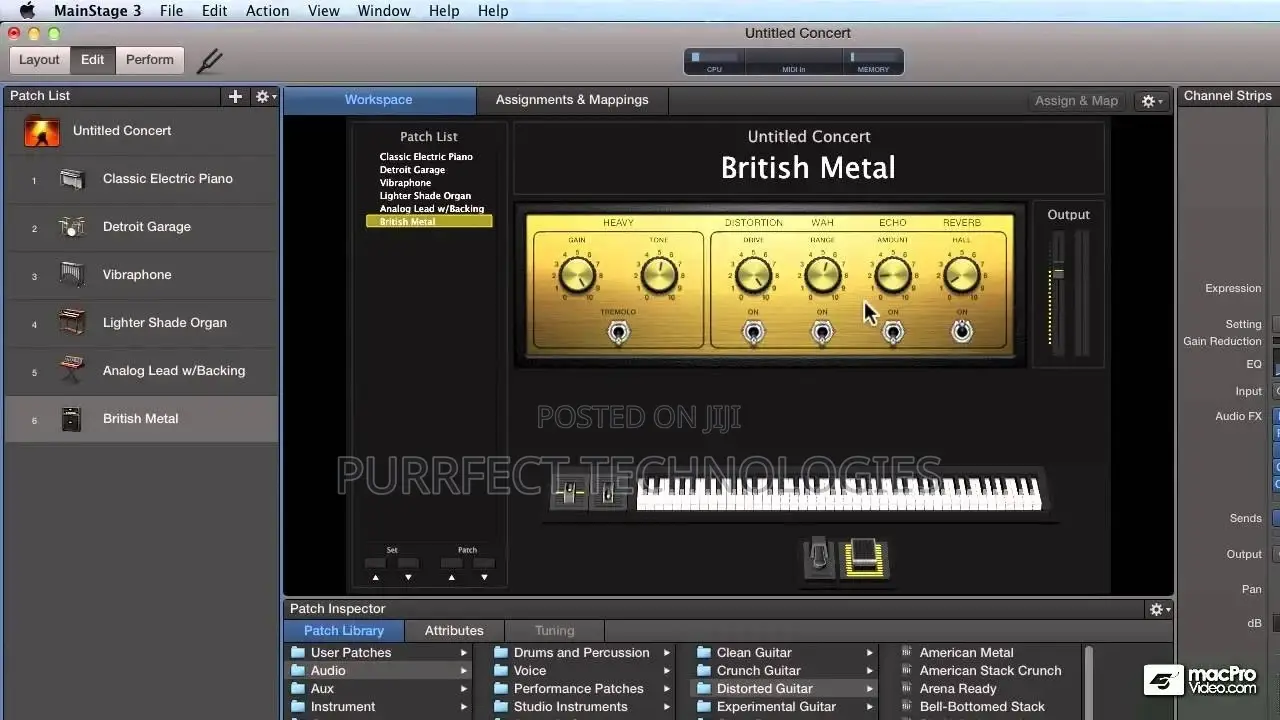Click the Patch up arrow
This screenshot has height=720, width=1280.
(452, 577)
